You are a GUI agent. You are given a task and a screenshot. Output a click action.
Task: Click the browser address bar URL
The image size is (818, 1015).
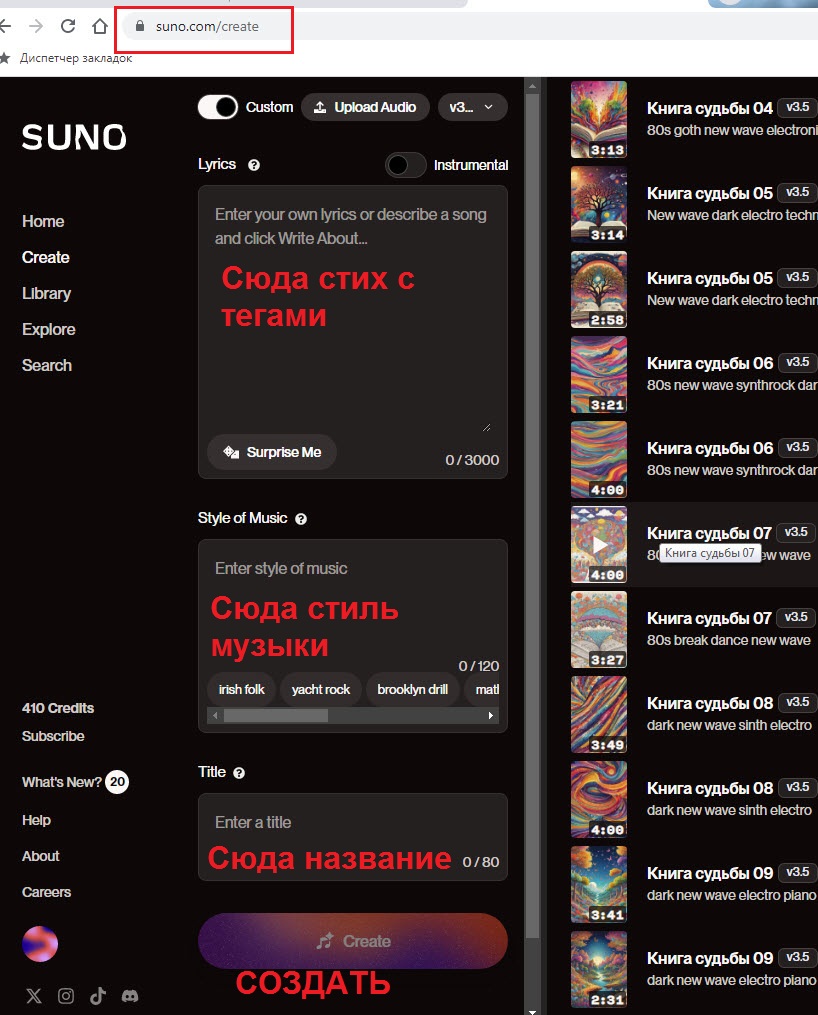pos(207,27)
